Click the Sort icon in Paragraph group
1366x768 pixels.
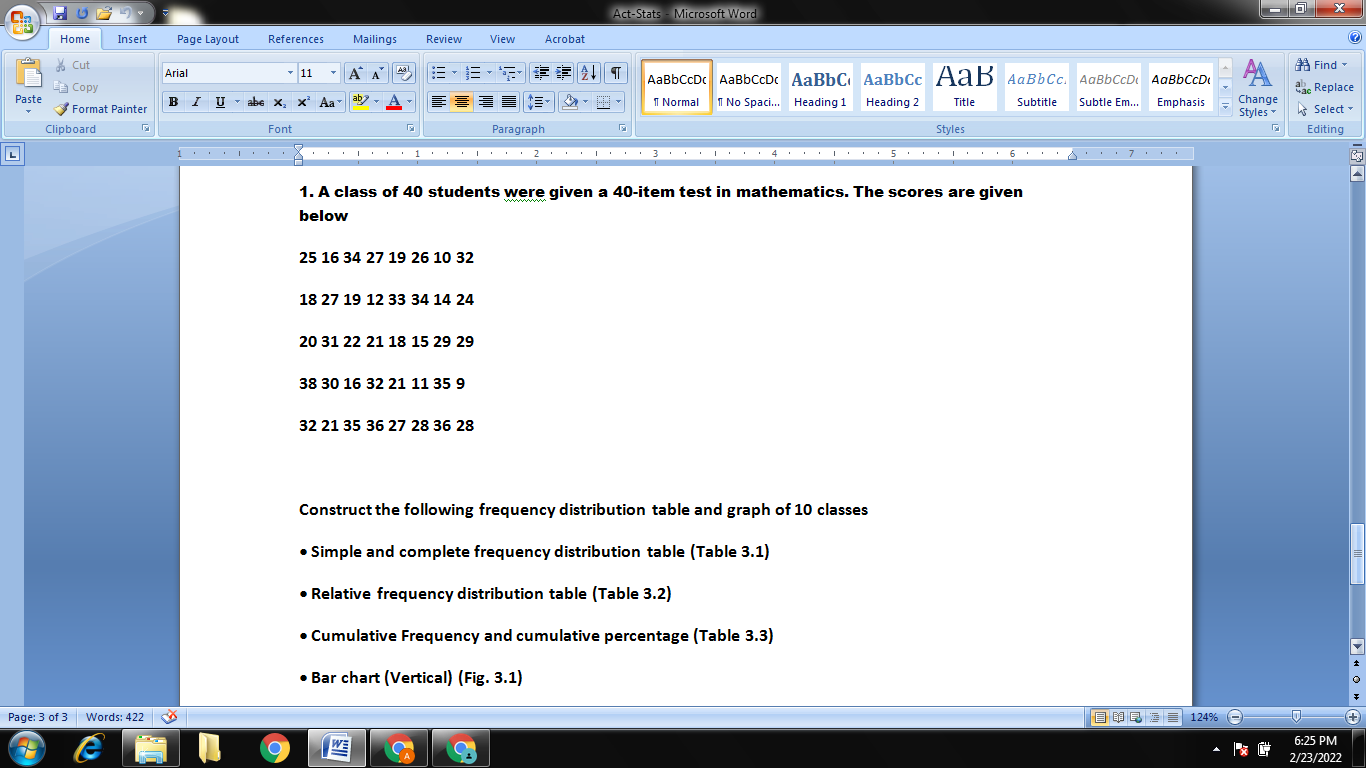point(586,73)
